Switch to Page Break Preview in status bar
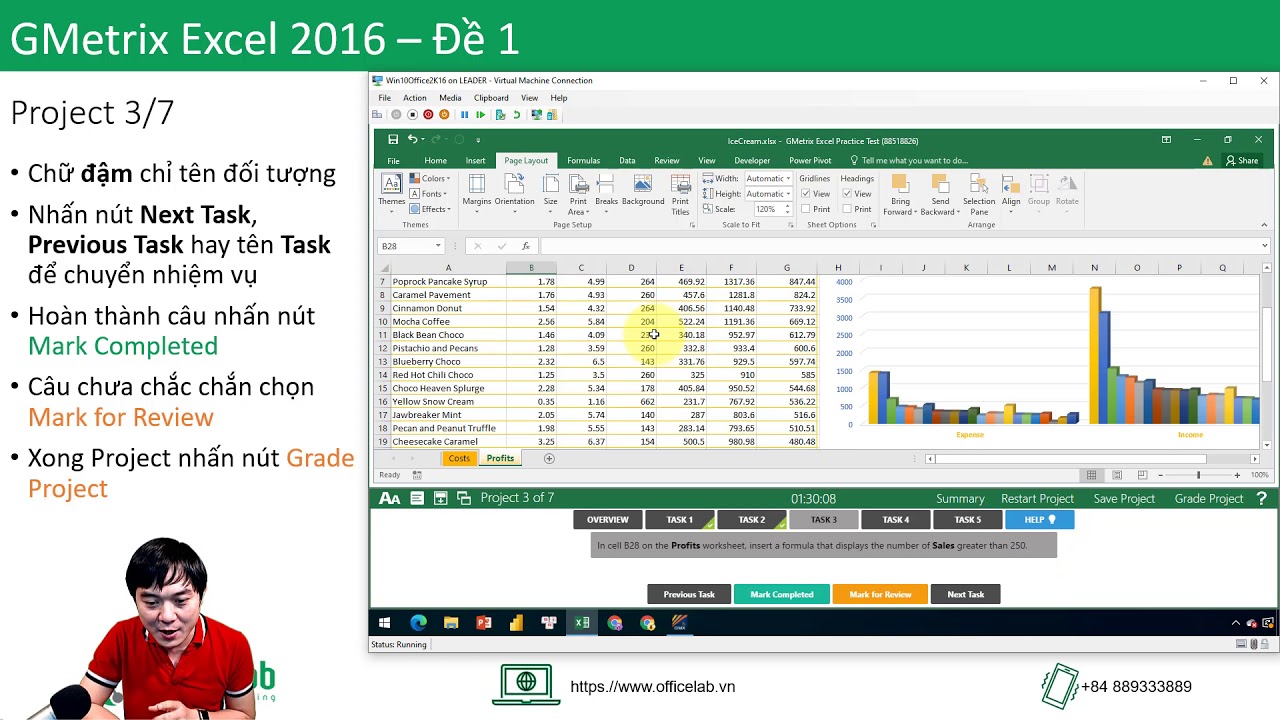Screen dimensions: 1280x720 (x=1140, y=475)
